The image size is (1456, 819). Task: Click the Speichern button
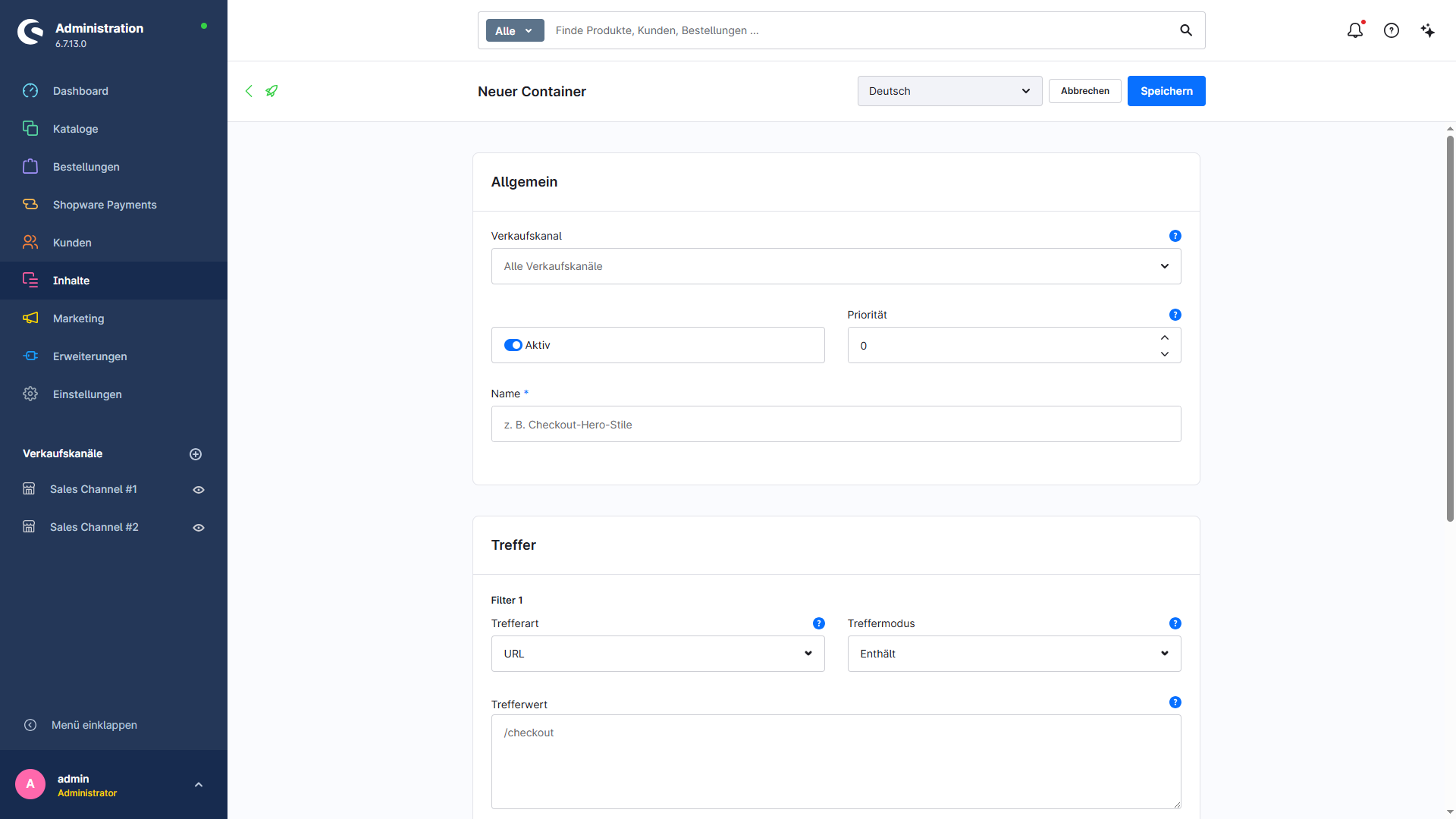click(x=1166, y=91)
